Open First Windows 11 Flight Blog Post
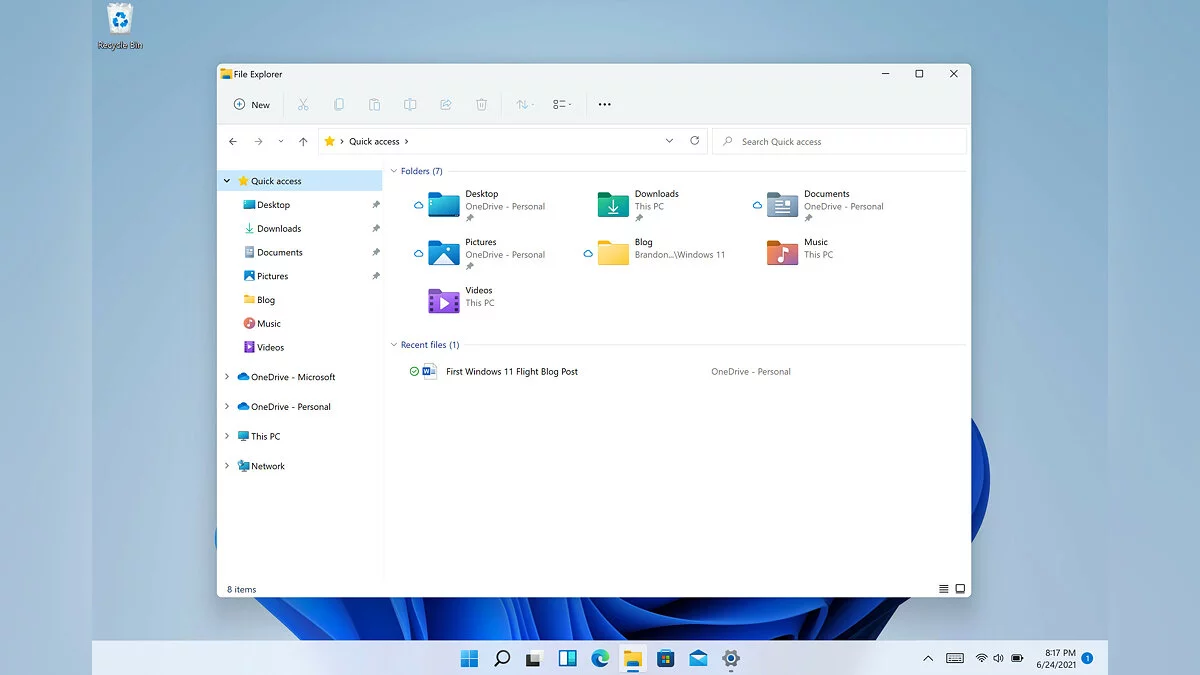 (x=511, y=372)
